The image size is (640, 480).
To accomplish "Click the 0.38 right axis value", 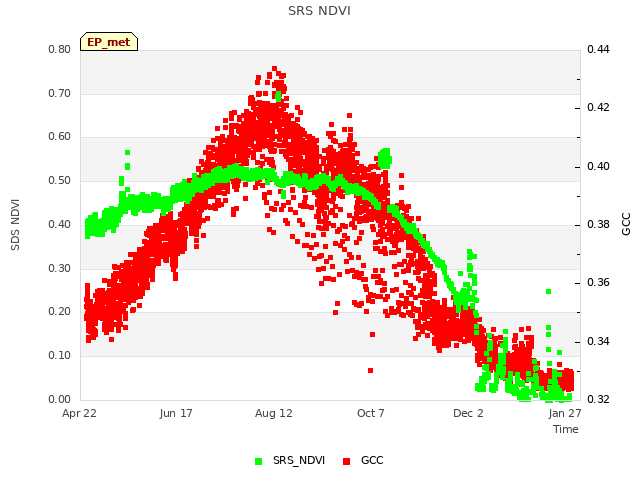I will 598,224.
